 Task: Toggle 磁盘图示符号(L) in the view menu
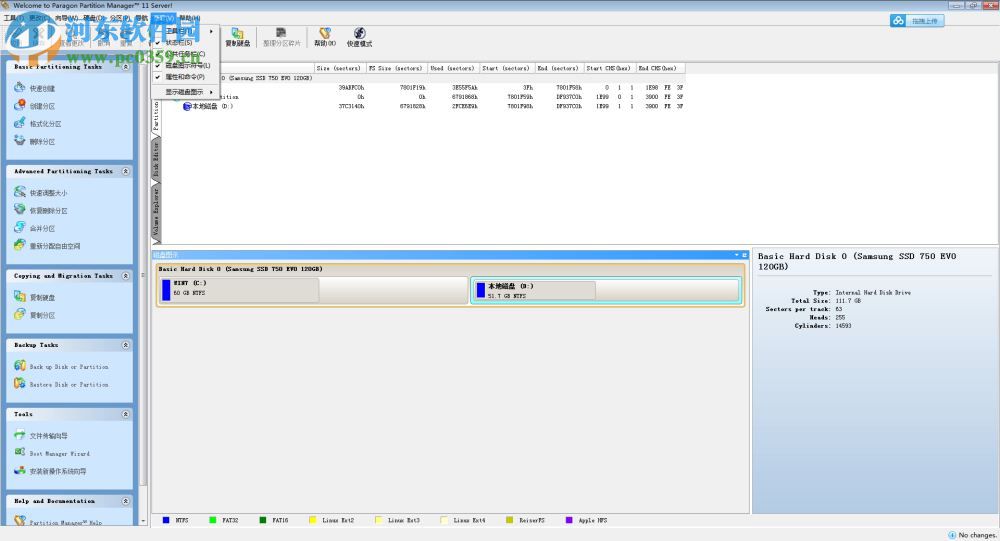(x=186, y=65)
